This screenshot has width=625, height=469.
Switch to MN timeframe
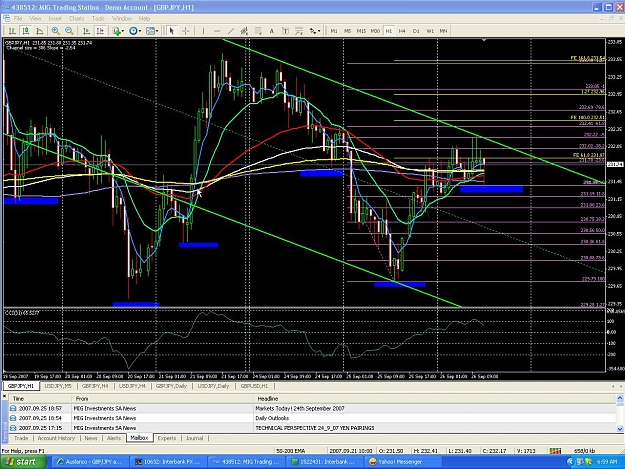point(443,31)
